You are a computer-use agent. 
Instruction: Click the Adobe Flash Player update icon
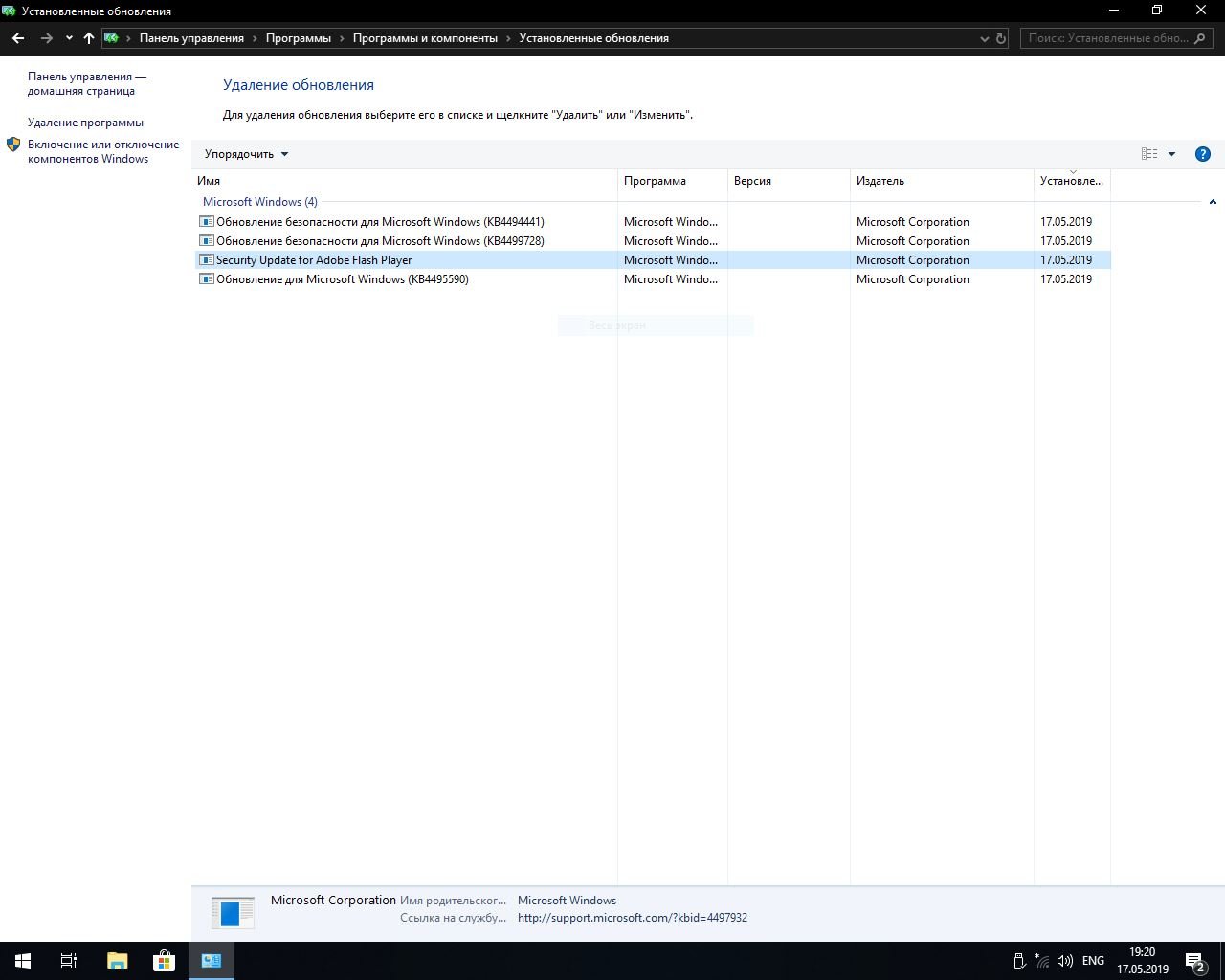[206, 260]
